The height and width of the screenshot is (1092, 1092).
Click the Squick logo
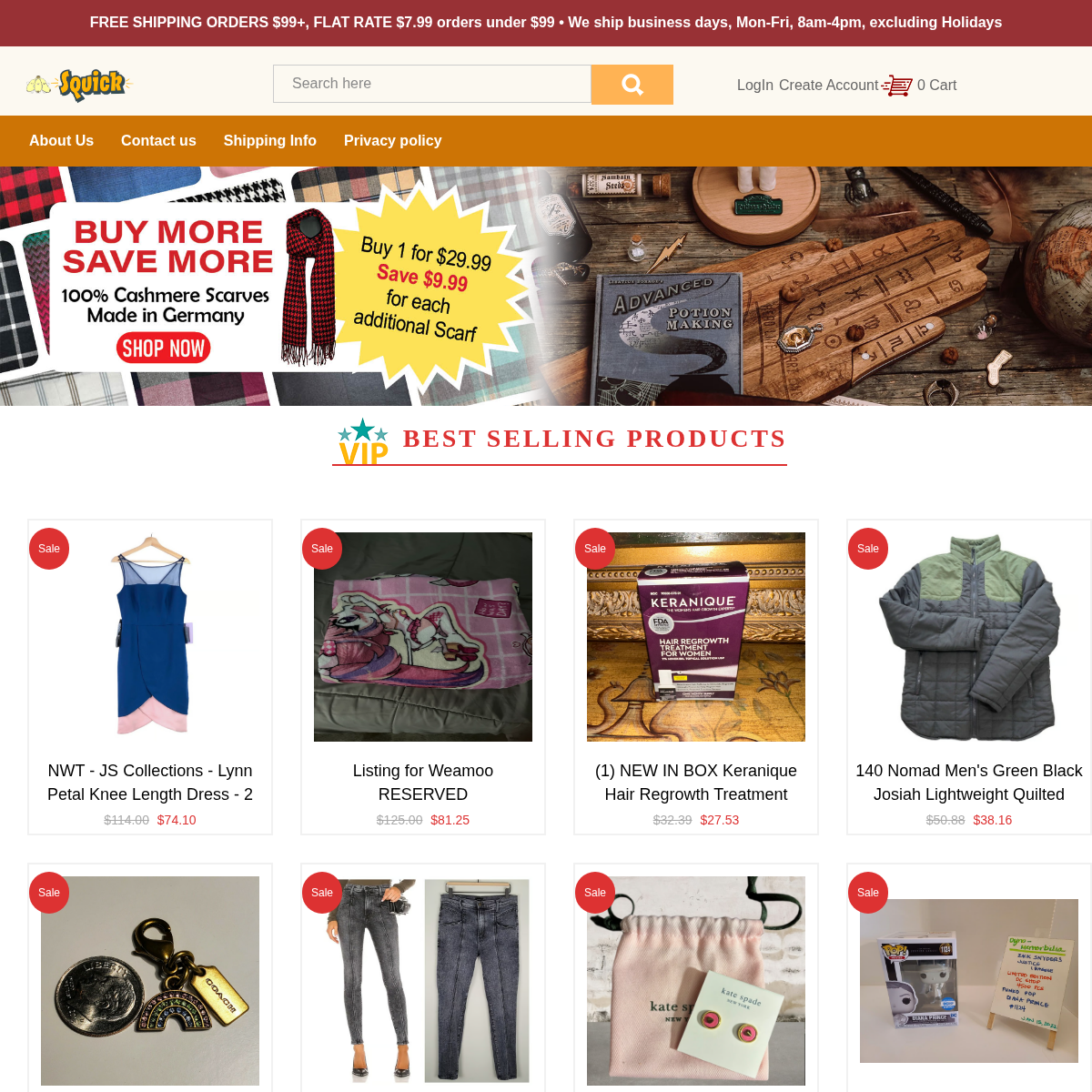80,85
